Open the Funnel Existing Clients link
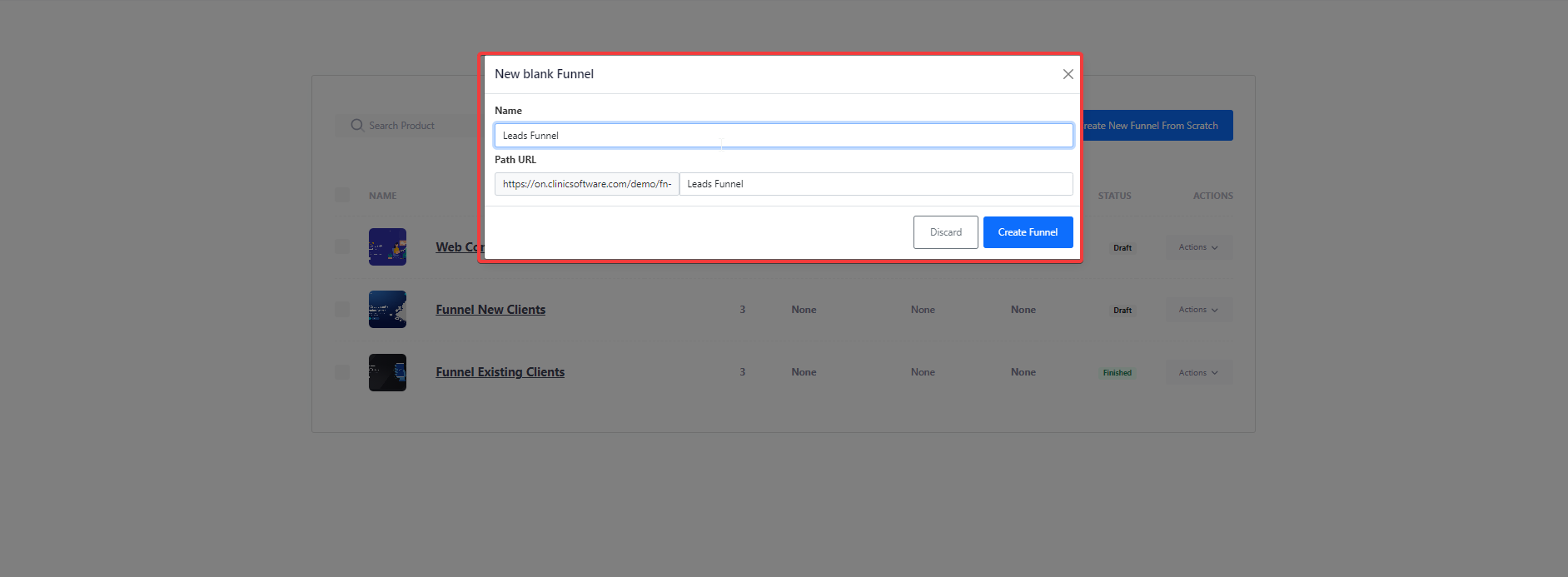 tap(500, 372)
